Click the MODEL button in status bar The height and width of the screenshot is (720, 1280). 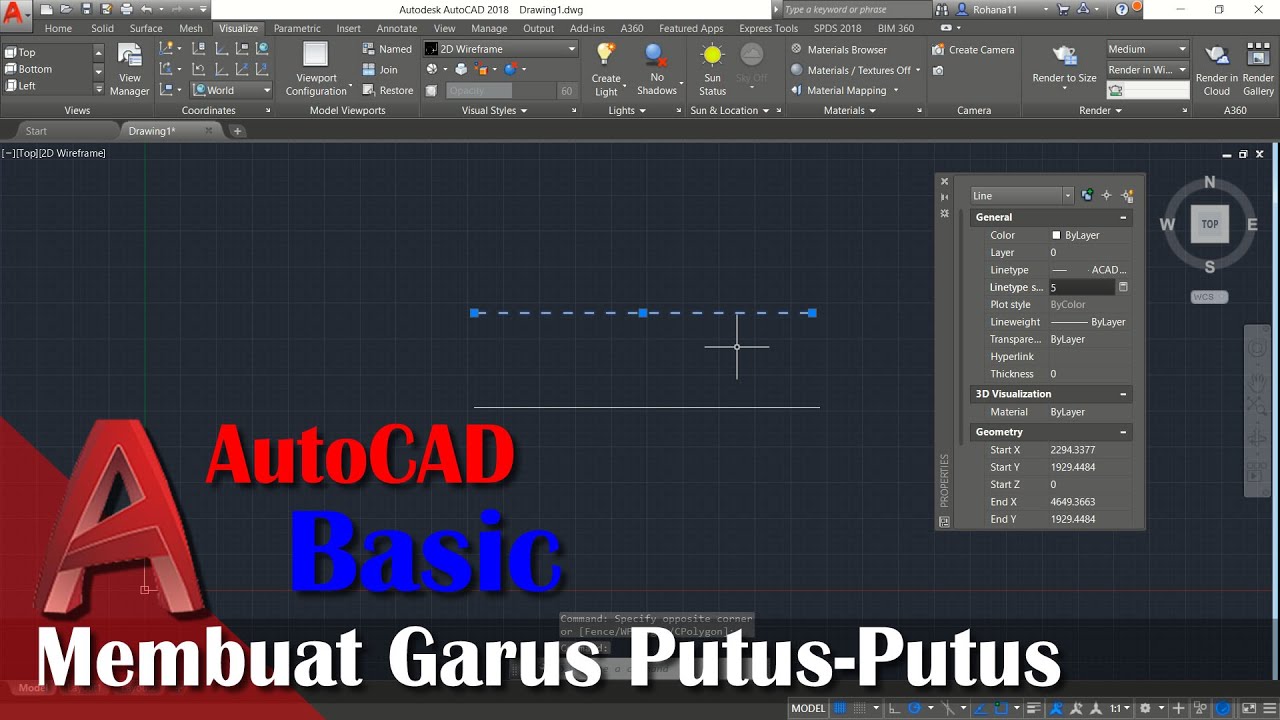(x=809, y=708)
